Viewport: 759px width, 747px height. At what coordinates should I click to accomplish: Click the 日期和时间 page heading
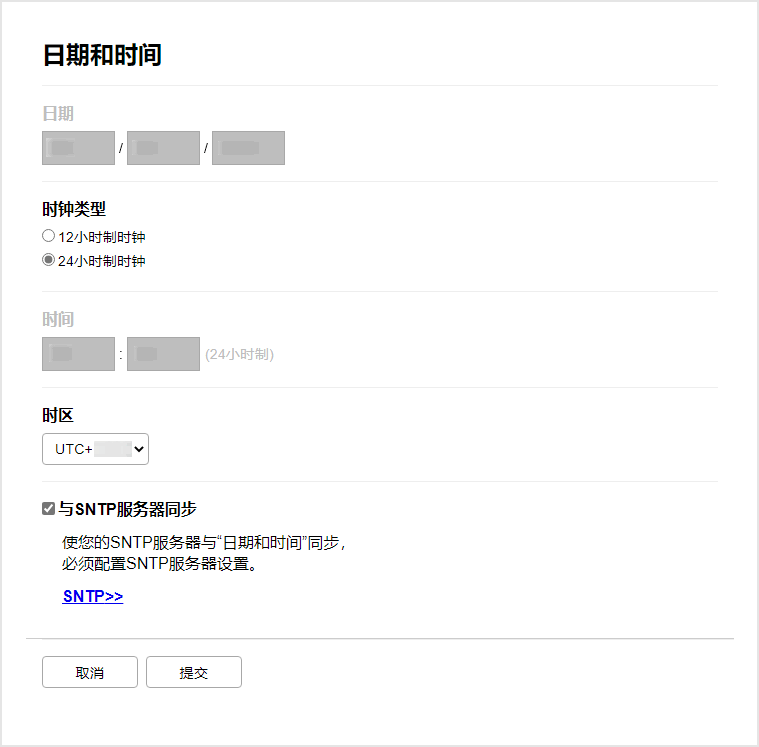102,55
